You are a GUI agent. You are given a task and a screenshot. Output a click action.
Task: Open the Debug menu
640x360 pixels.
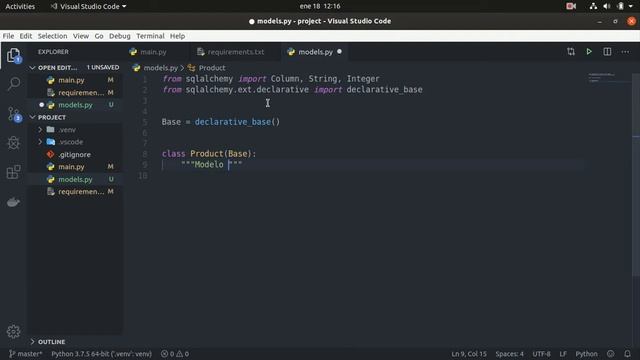click(x=120, y=36)
